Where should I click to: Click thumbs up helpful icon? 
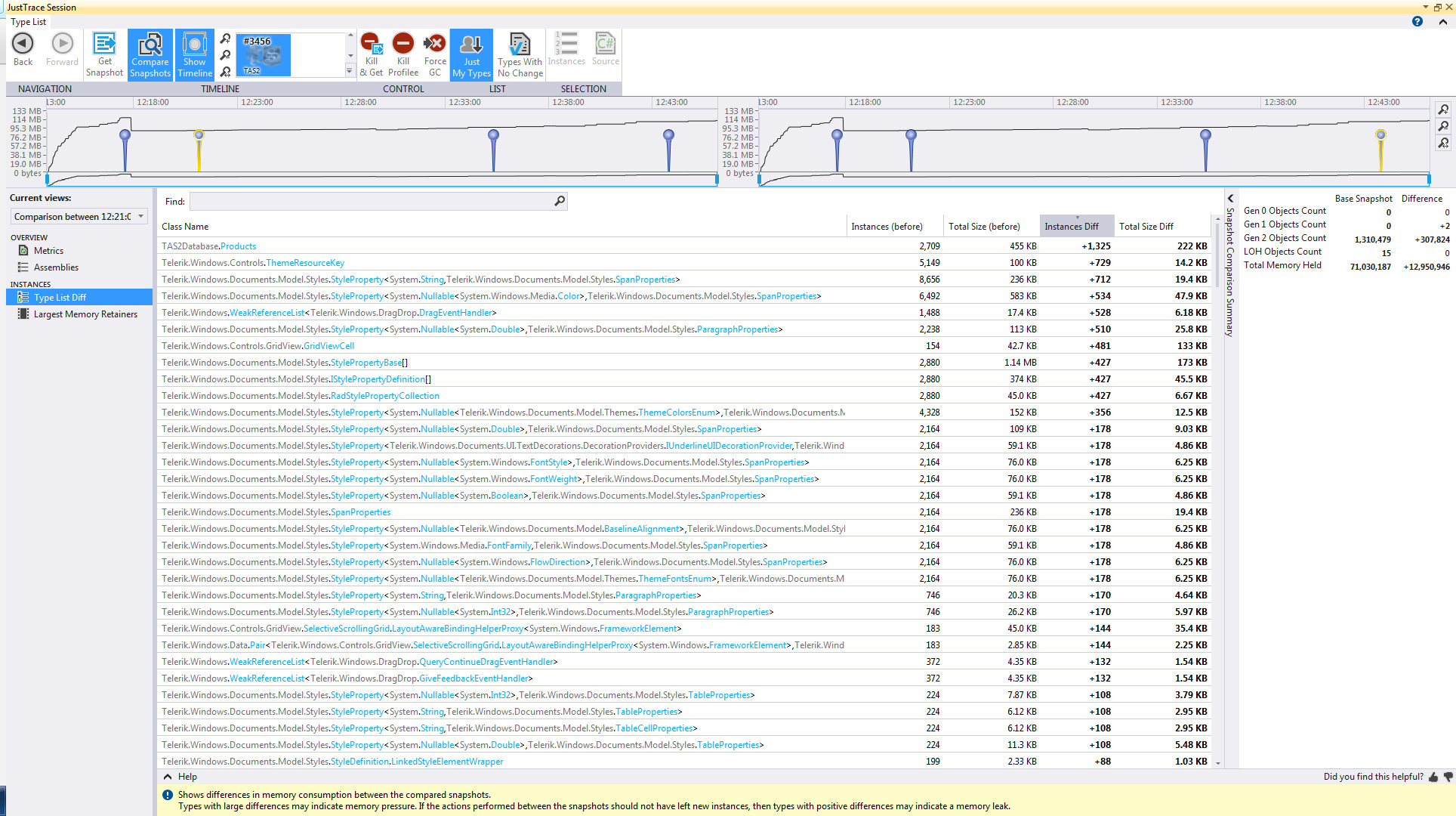click(x=1433, y=777)
